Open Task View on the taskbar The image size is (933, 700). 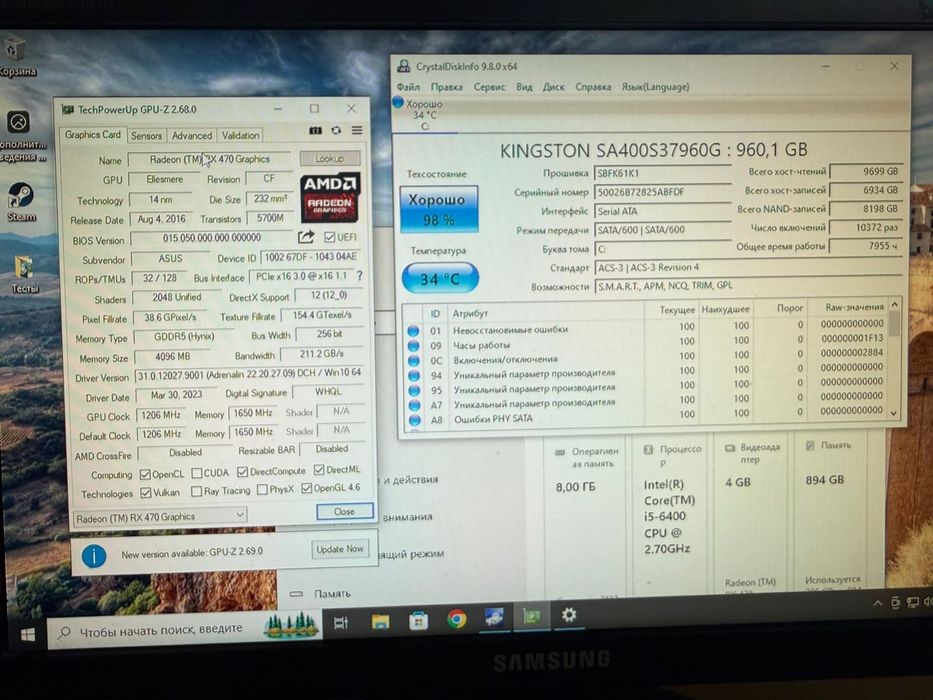coord(341,623)
